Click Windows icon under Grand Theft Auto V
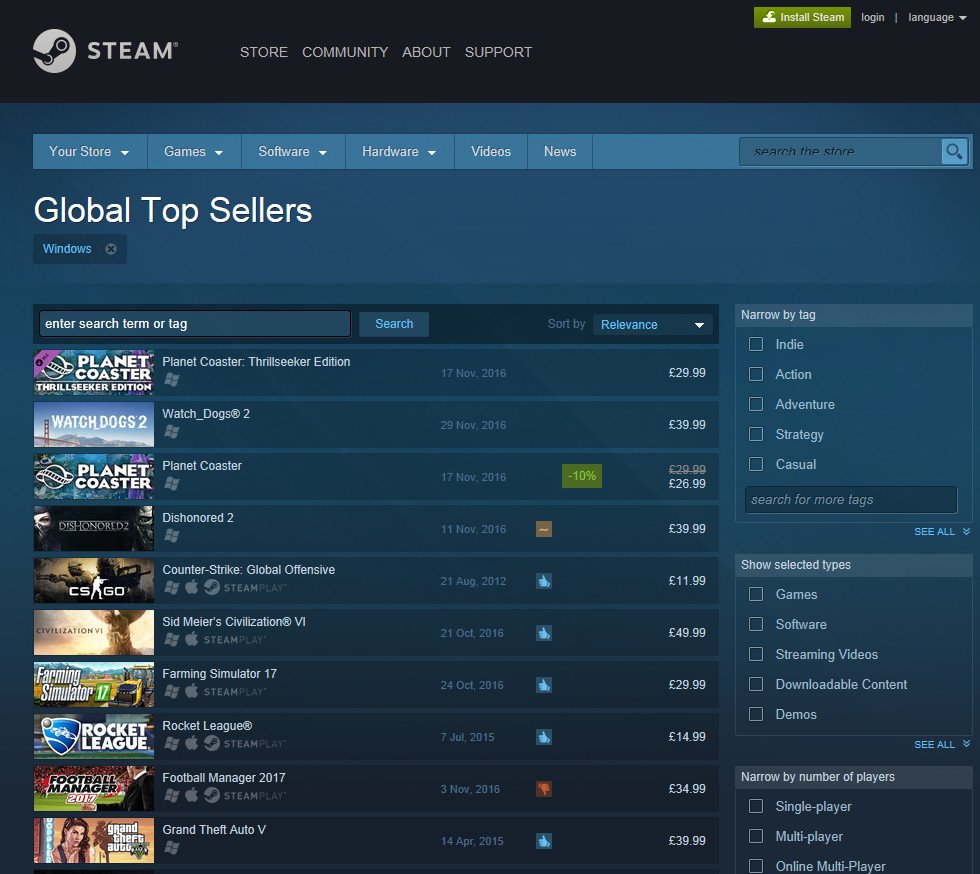 click(172, 847)
